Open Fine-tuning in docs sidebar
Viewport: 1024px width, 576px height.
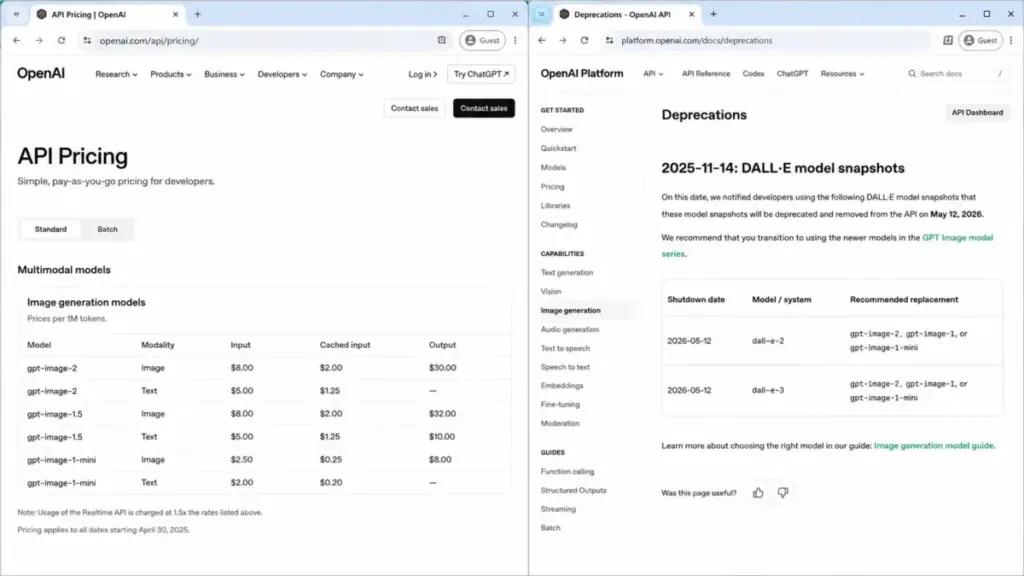coord(560,405)
